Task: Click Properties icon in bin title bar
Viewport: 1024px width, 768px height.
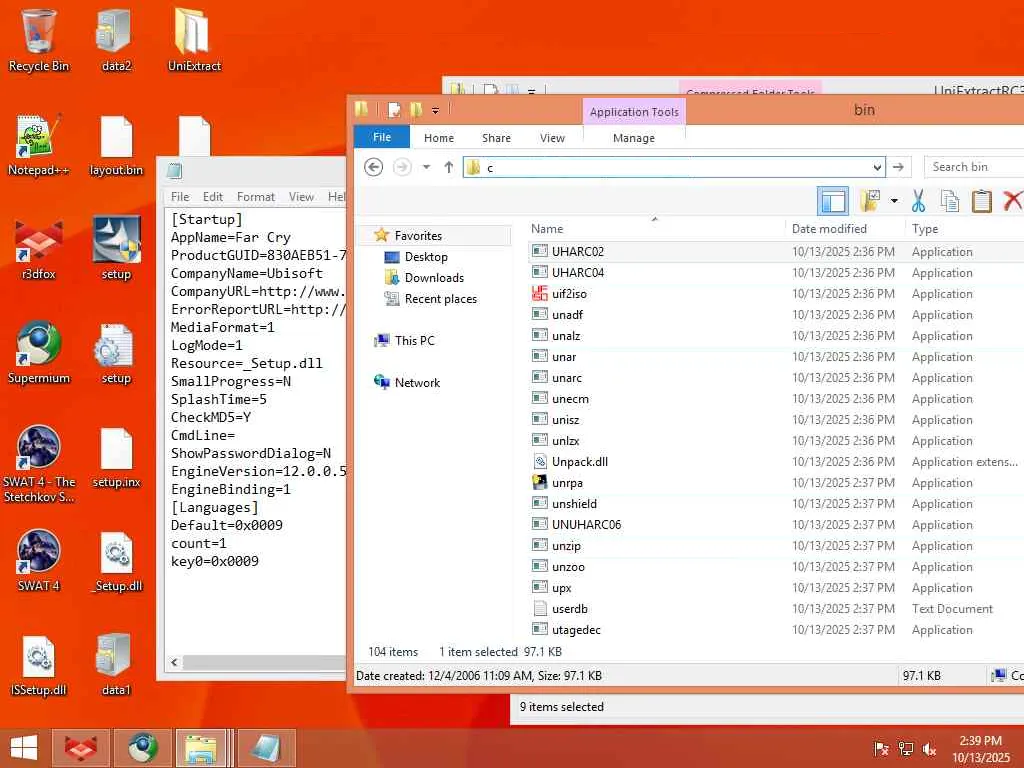Action: click(394, 110)
